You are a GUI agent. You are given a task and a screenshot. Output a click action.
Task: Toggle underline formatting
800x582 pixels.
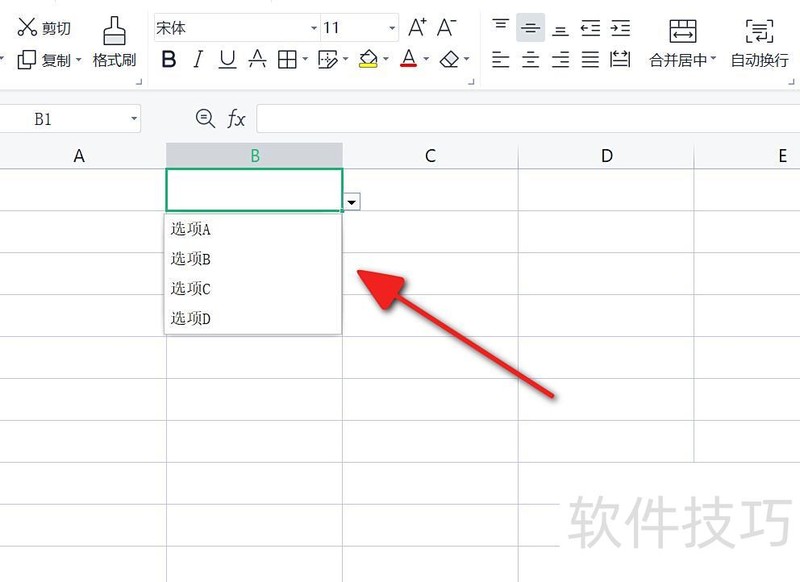pyautogui.click(x=226, y=59)
